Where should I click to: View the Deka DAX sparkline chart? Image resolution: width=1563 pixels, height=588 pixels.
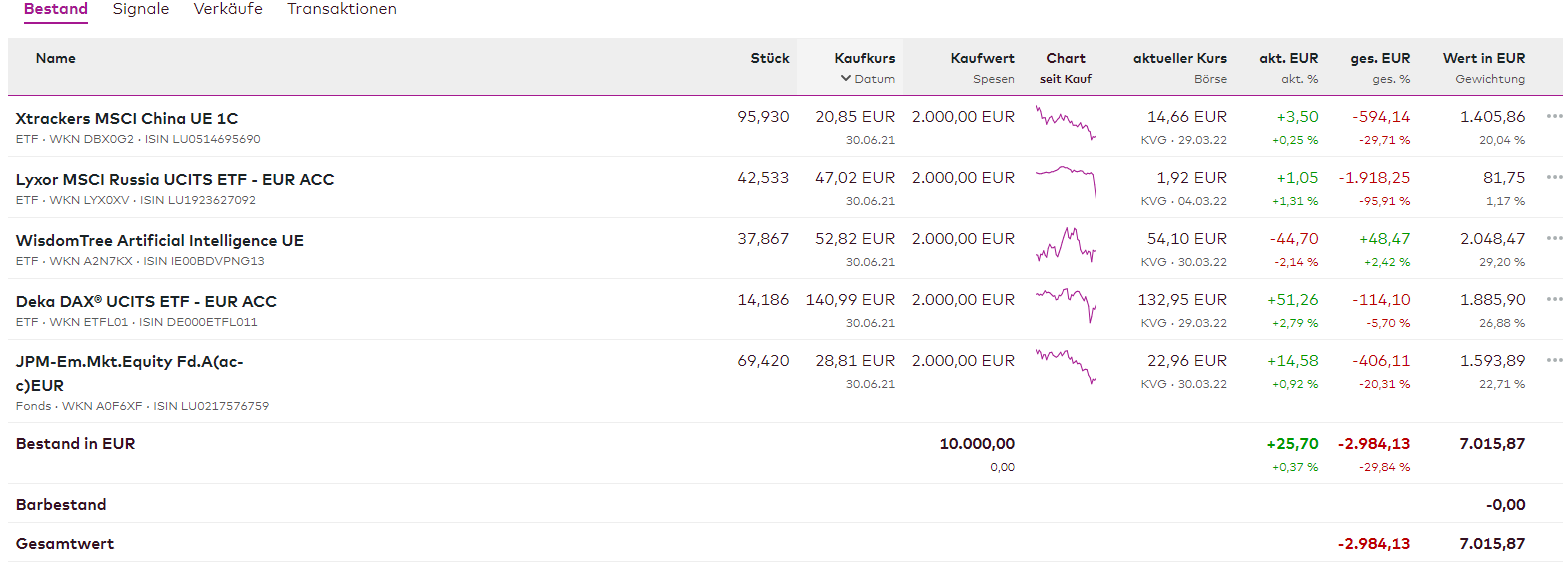coord(1066,303)
